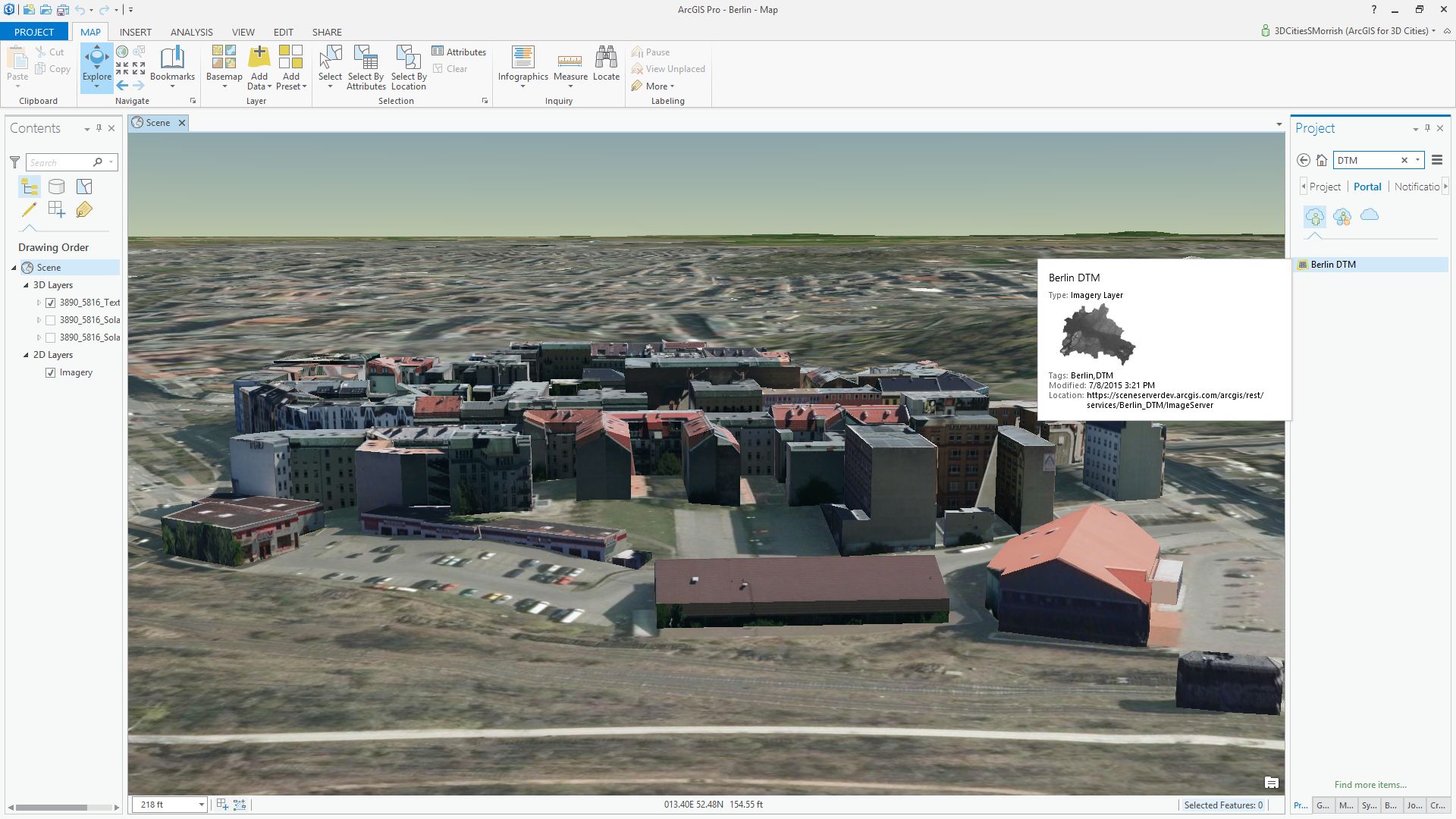Select the Groups portal icon
The image size is (1456, 819).
1342,217
